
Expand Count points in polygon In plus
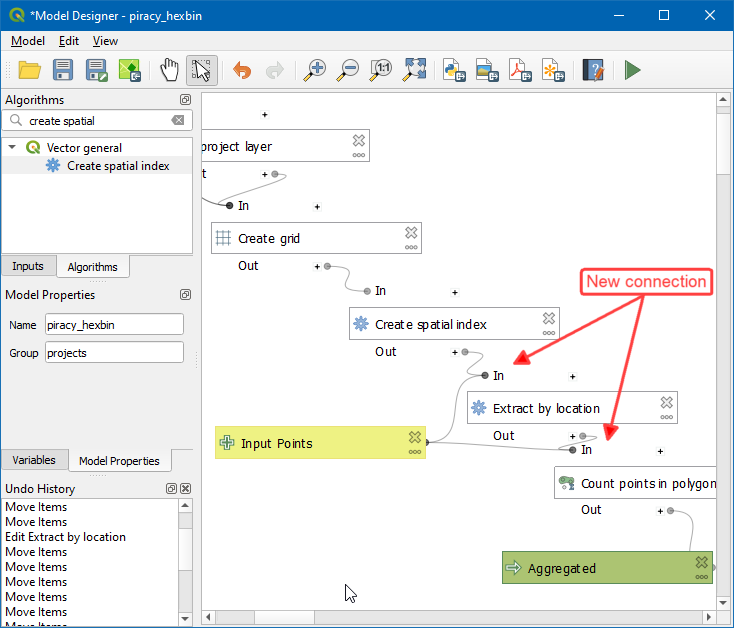(660, 452)
